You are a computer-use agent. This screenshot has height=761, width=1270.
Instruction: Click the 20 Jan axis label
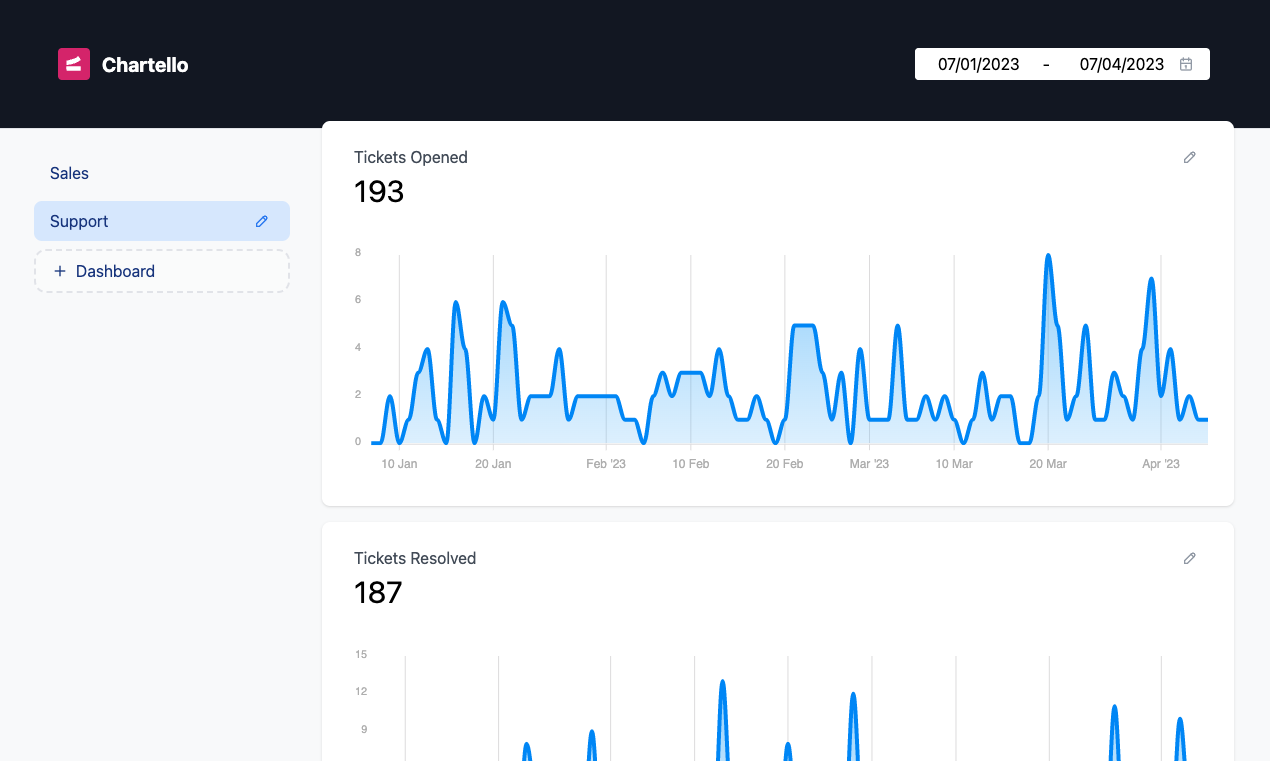(493, 464)
